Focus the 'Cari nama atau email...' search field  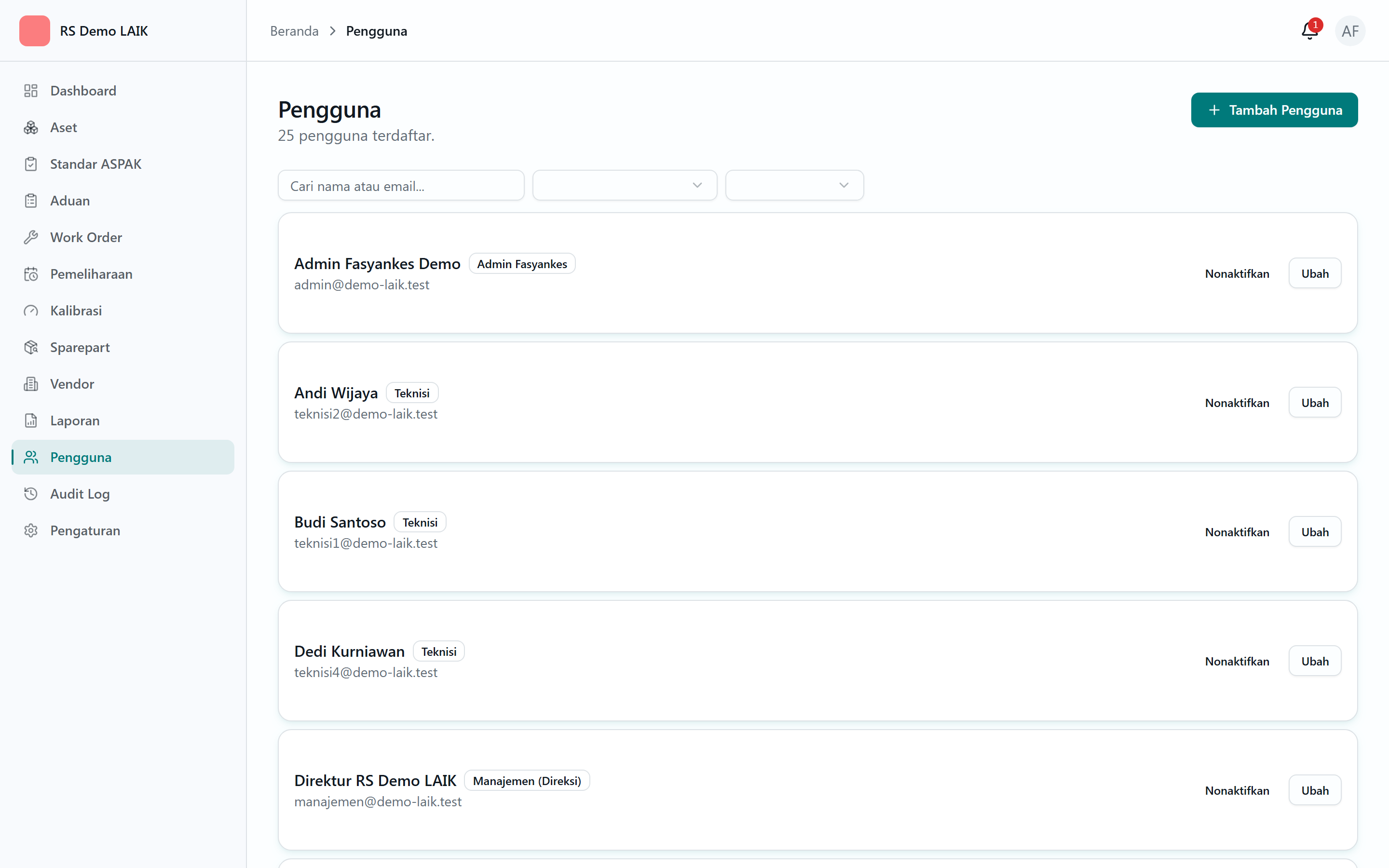401,186
